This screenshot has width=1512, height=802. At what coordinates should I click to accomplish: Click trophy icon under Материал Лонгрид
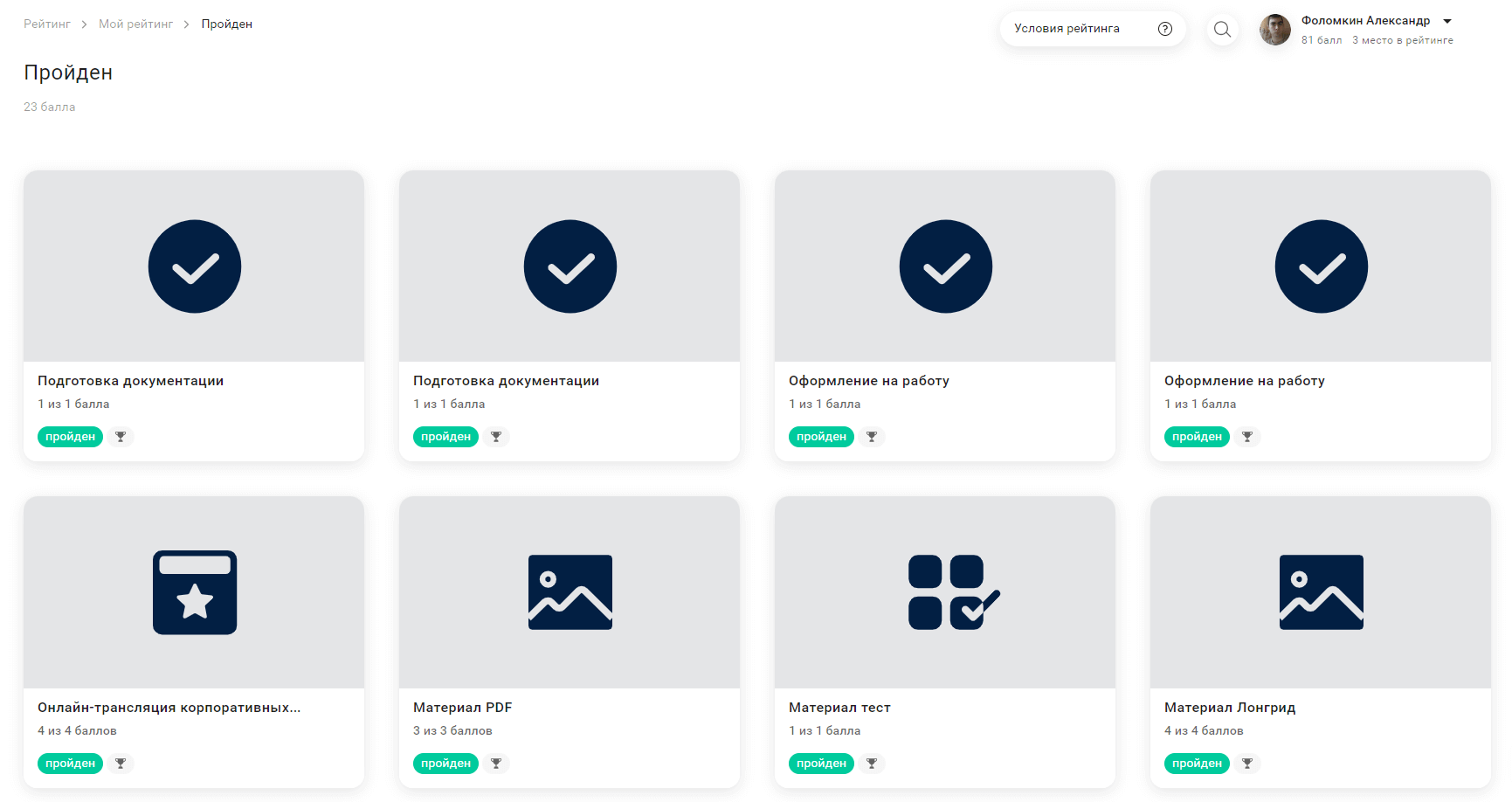(1247, 764)
